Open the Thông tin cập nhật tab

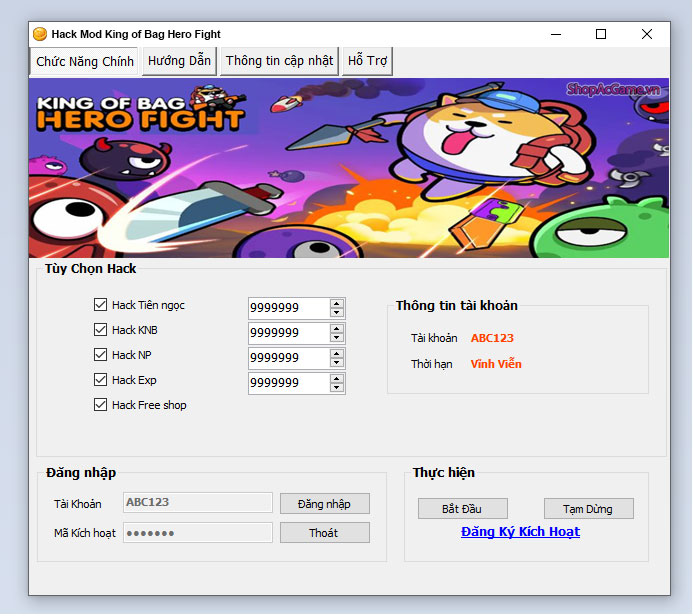pyautogui.click(x=279, y=61)
